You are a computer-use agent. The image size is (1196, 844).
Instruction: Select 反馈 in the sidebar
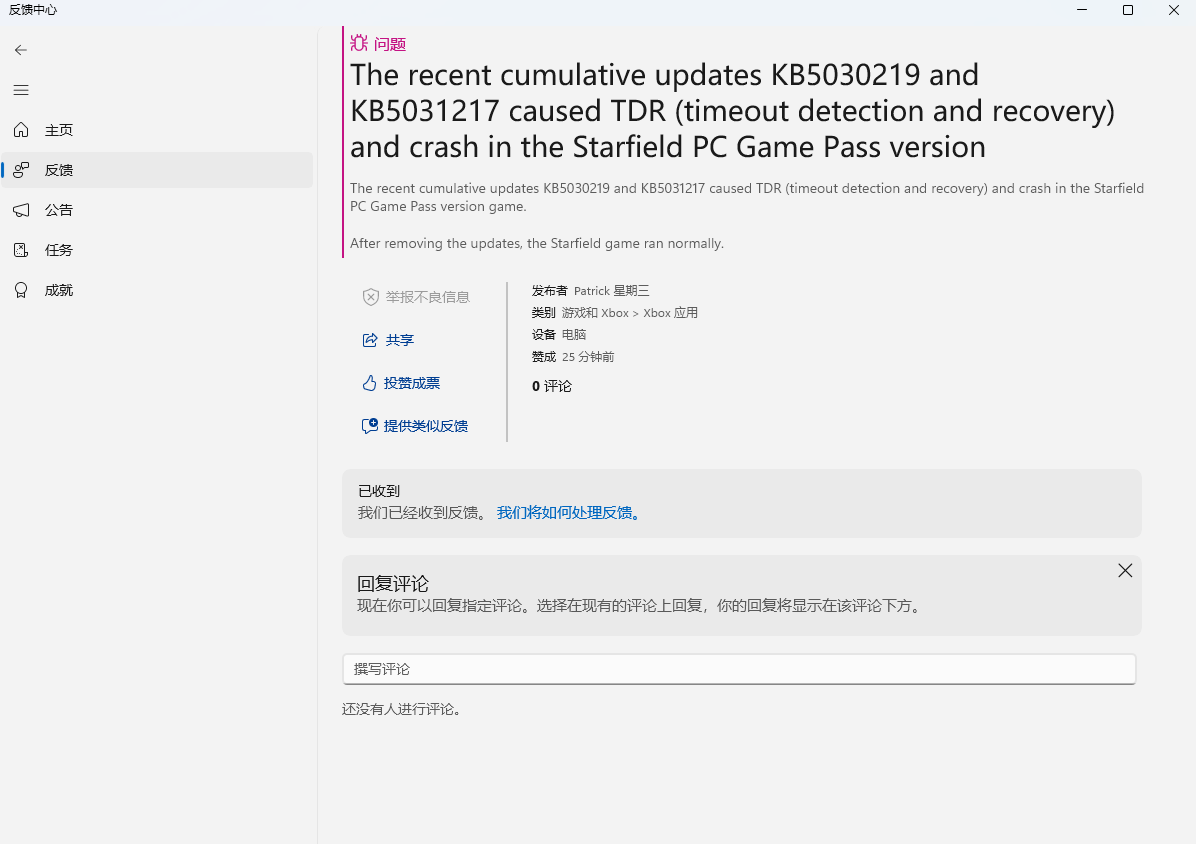(x=157, y=170)
